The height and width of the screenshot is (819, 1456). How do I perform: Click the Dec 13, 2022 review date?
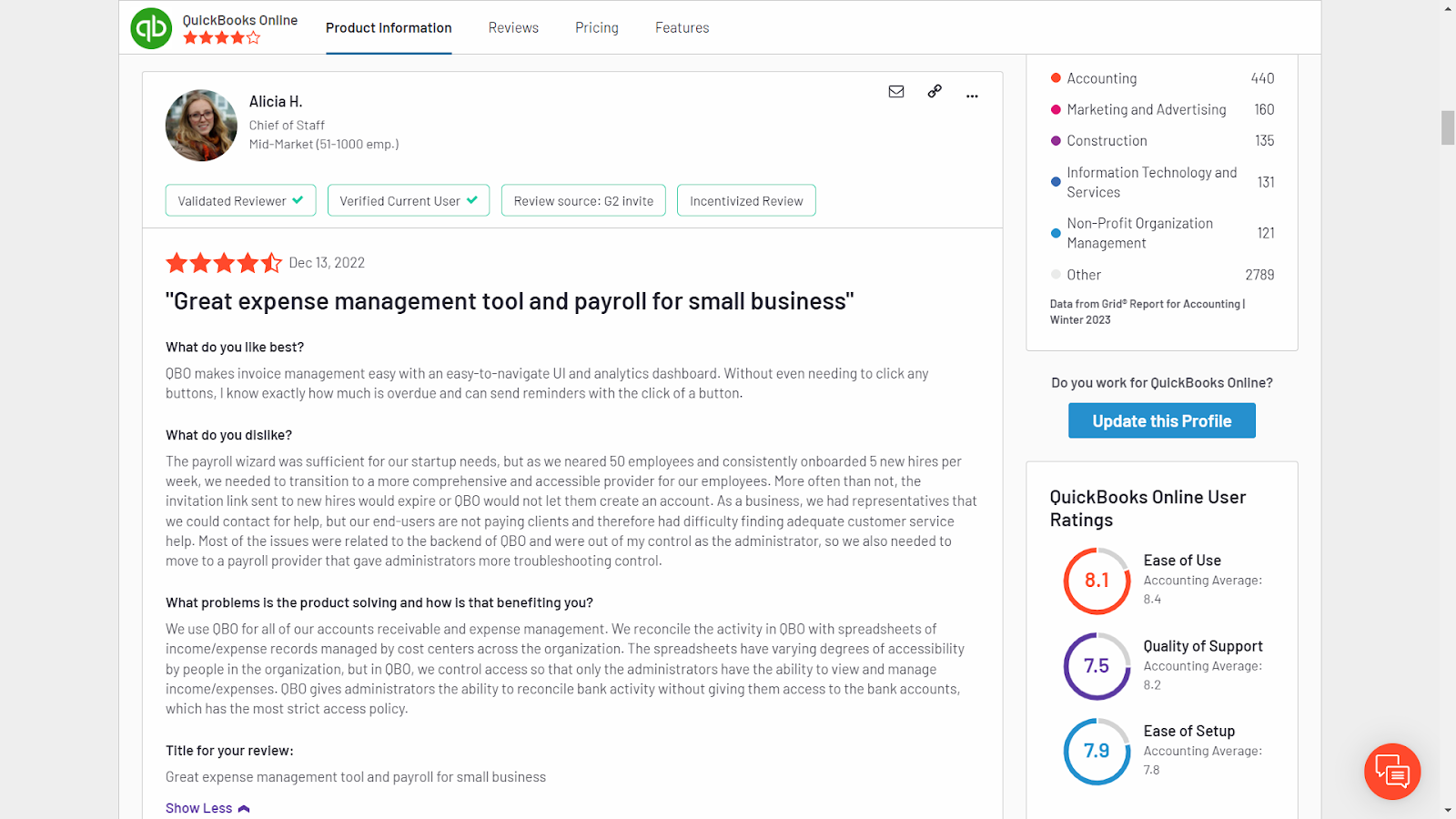coord(327,263)
